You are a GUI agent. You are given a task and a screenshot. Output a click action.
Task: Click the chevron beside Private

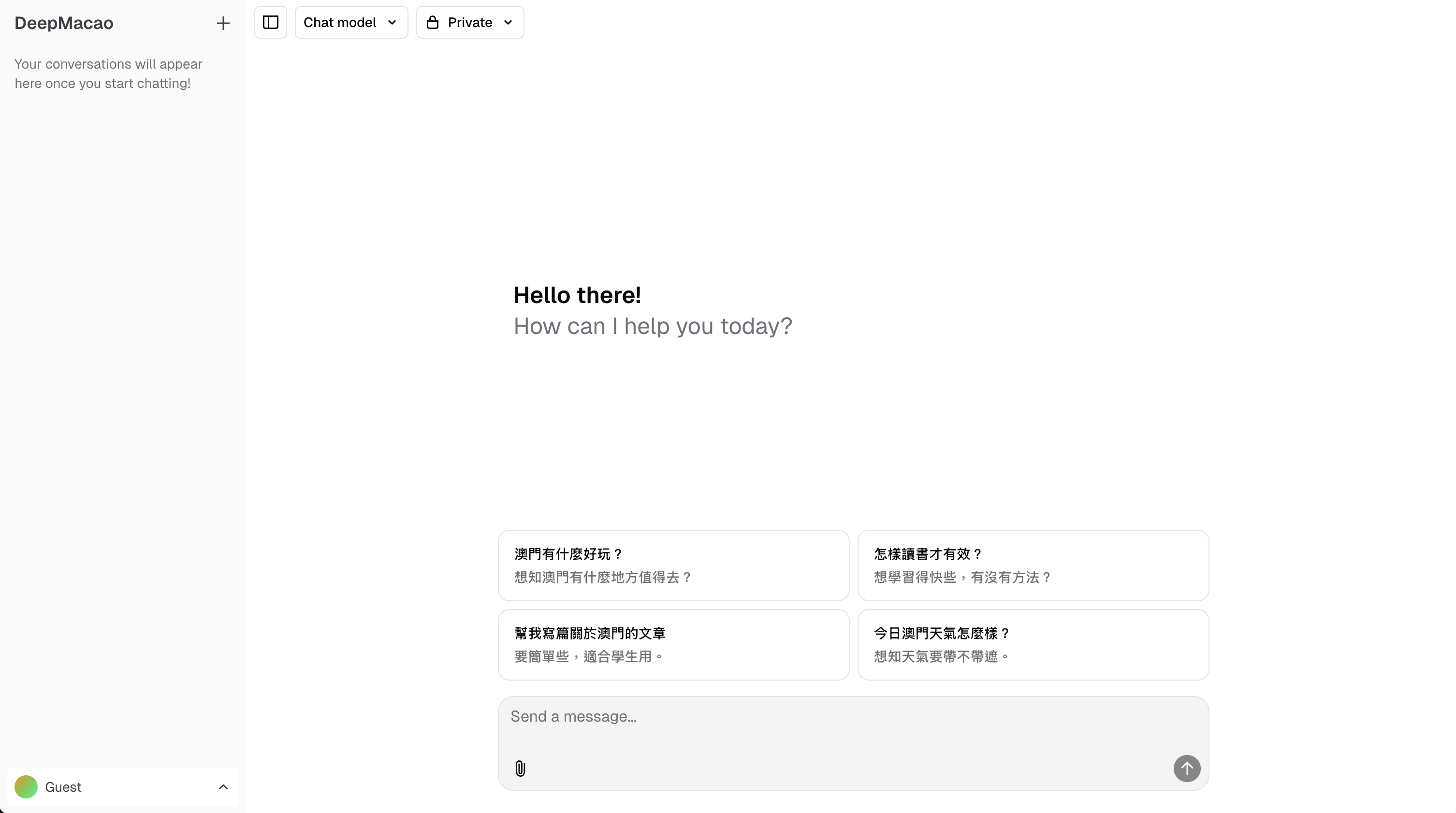click(508, 23)
